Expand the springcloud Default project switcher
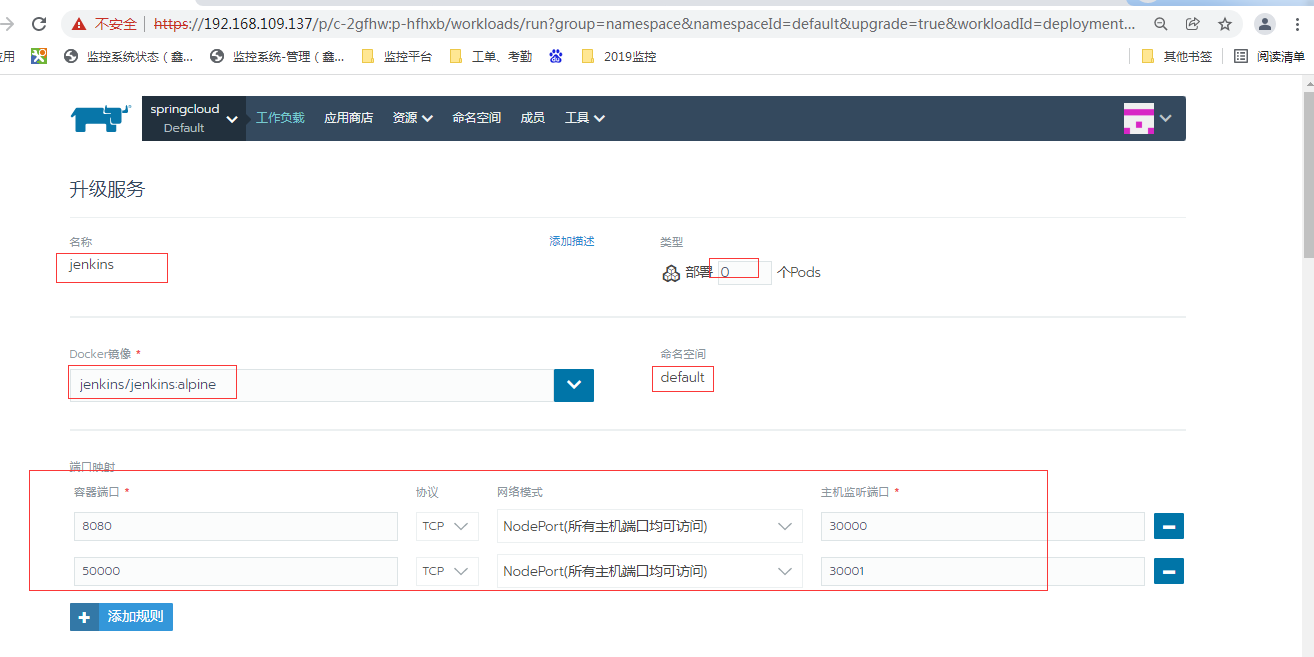This screenshot has height=657, width=1314. (x=194, y=118)
